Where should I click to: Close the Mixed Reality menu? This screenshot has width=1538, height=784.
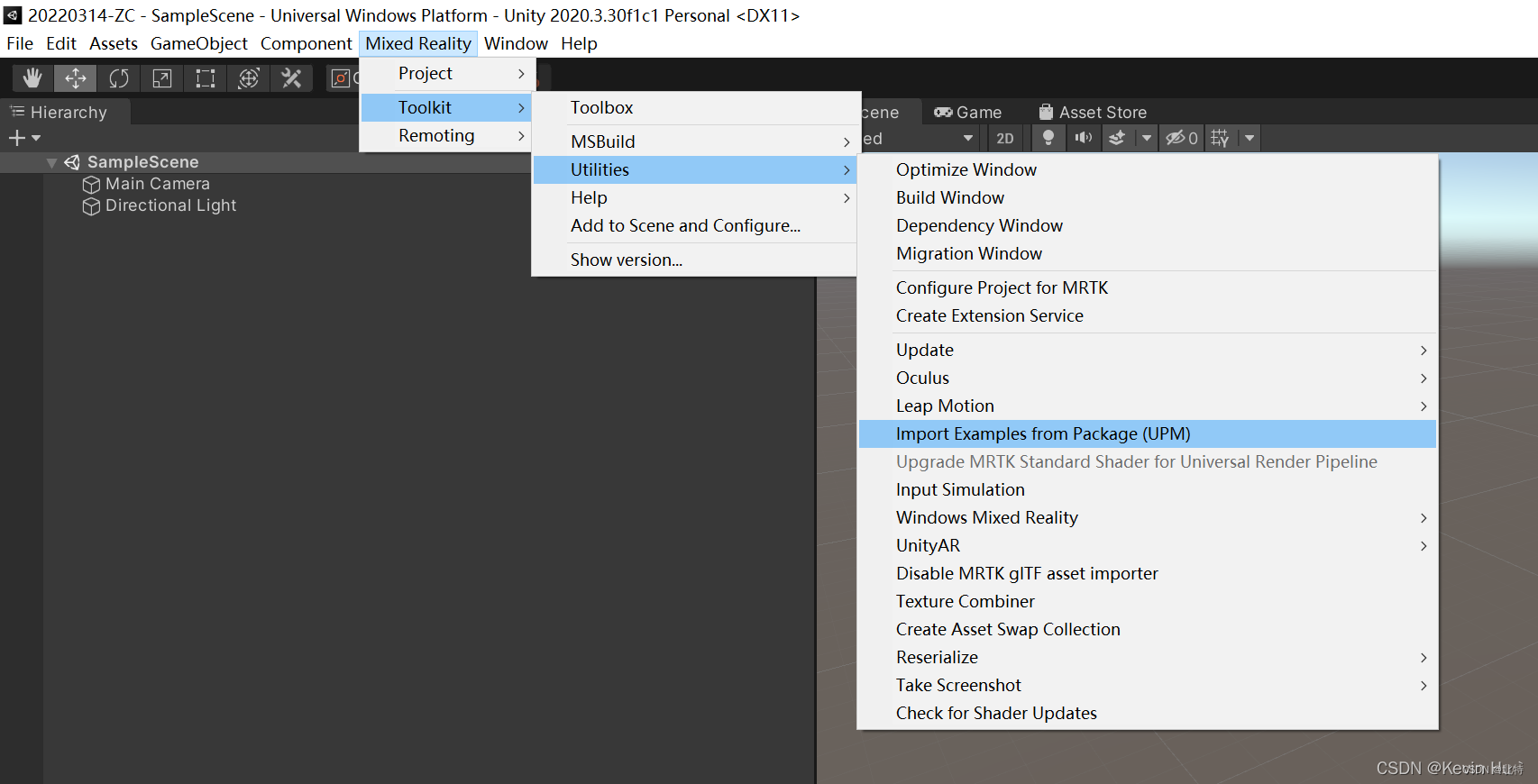click(x=418, y=43)
